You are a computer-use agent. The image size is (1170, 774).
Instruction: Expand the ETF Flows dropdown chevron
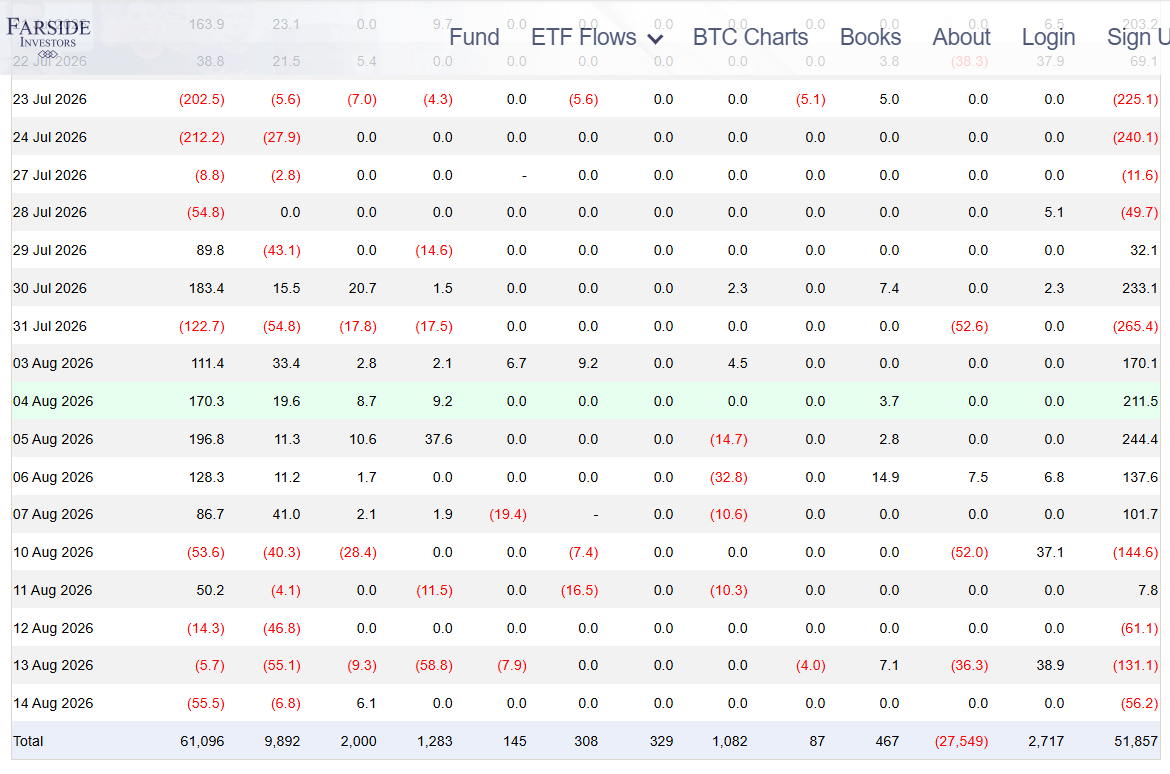pyautogui.click(x=655, y=39)
